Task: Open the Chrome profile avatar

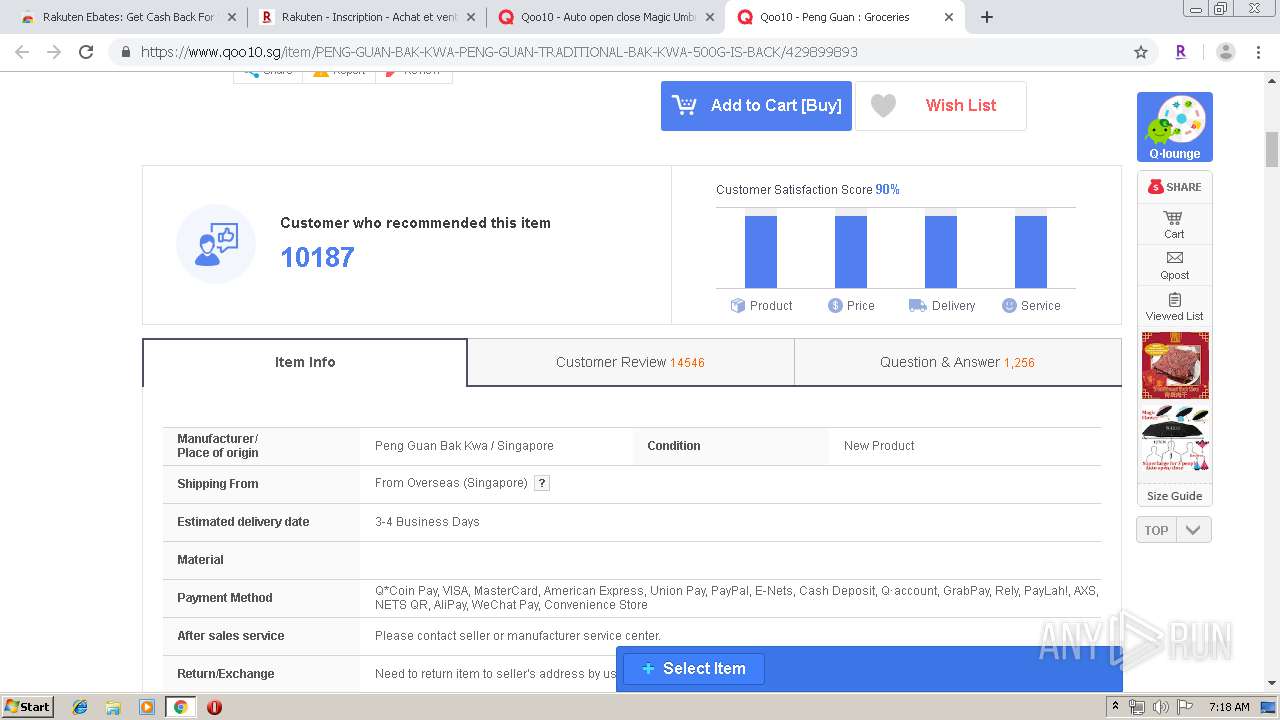Action: click(x=1226, y=52)
